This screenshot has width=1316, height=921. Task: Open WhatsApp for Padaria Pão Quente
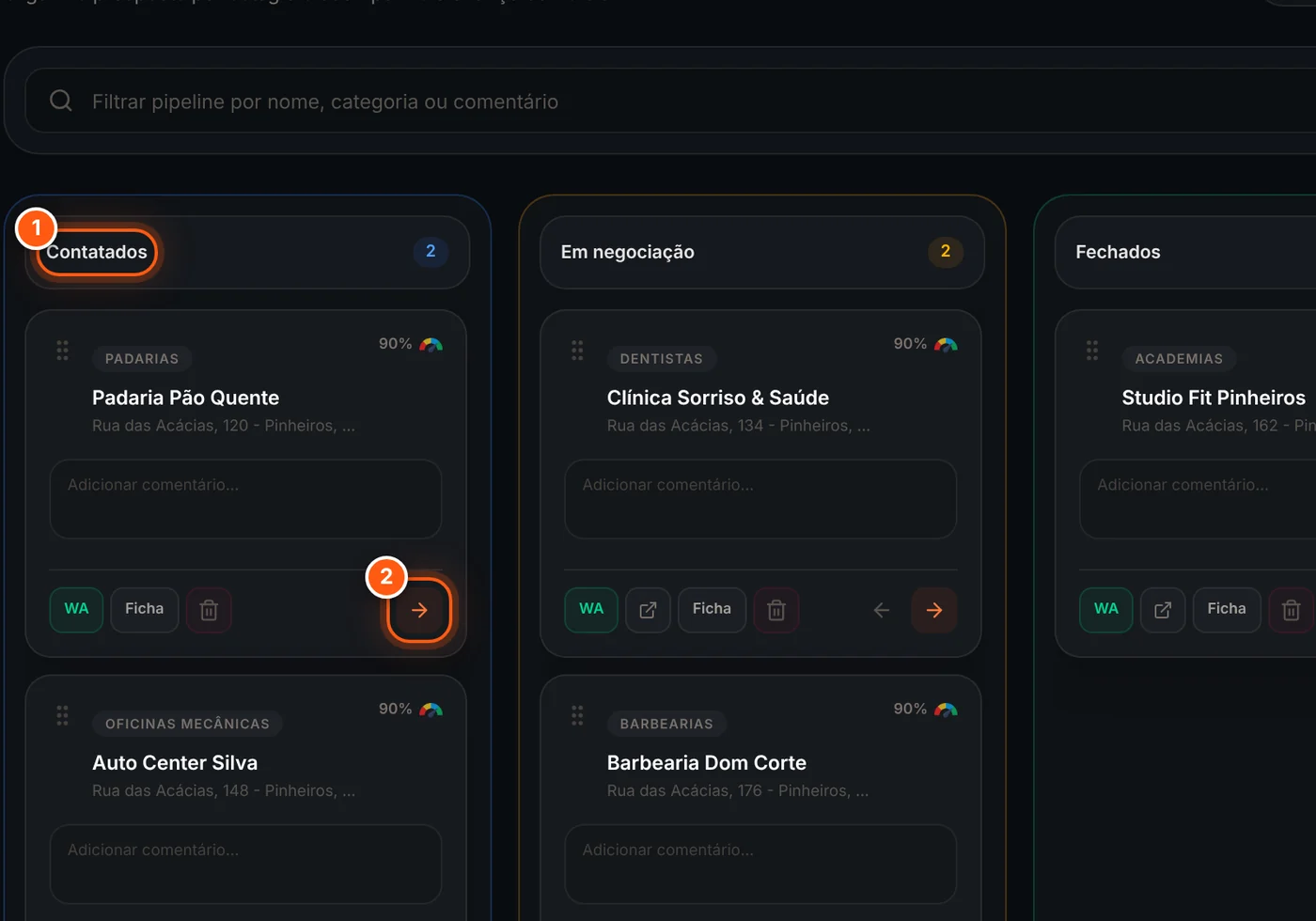pos(76,609)
